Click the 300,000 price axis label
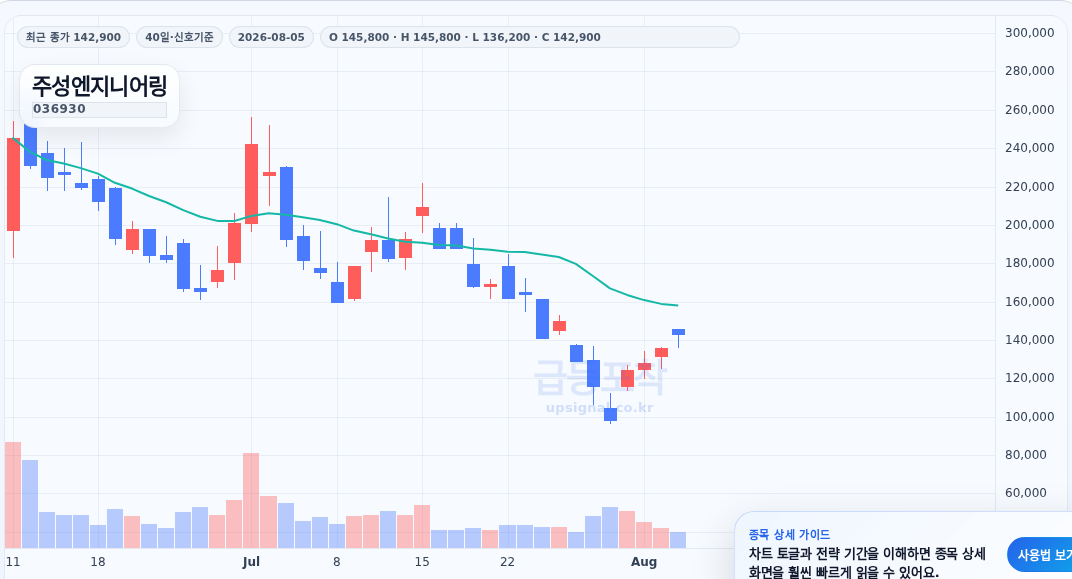The image size is (1072, 579). (1029, 32)
